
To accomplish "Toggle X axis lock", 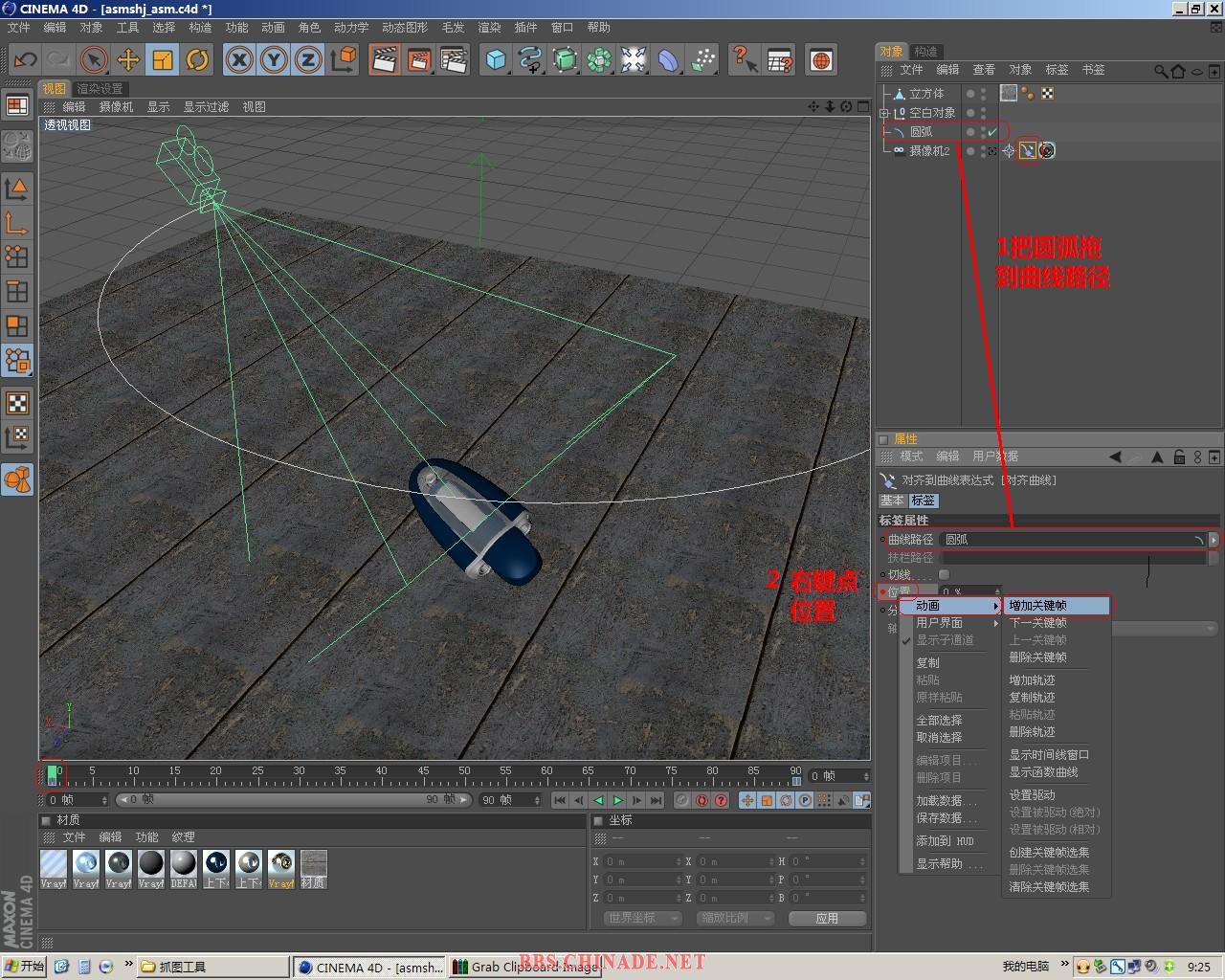I will (x=239, y=60).
